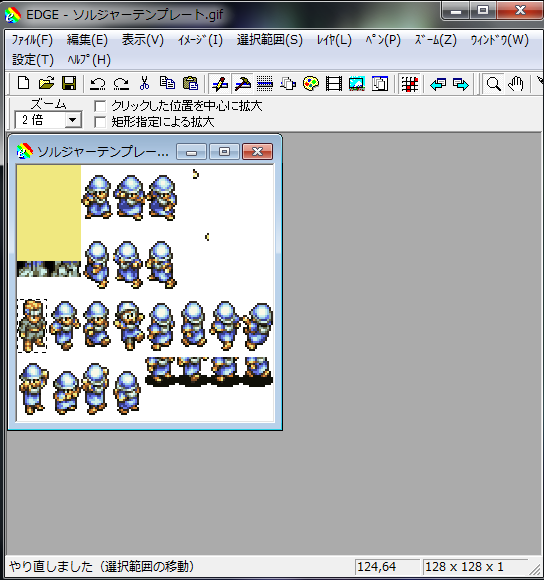The height and width of the screenshot is (580, 544).
Task: Open the 設定(T) menu
Action: click(33, 60)
